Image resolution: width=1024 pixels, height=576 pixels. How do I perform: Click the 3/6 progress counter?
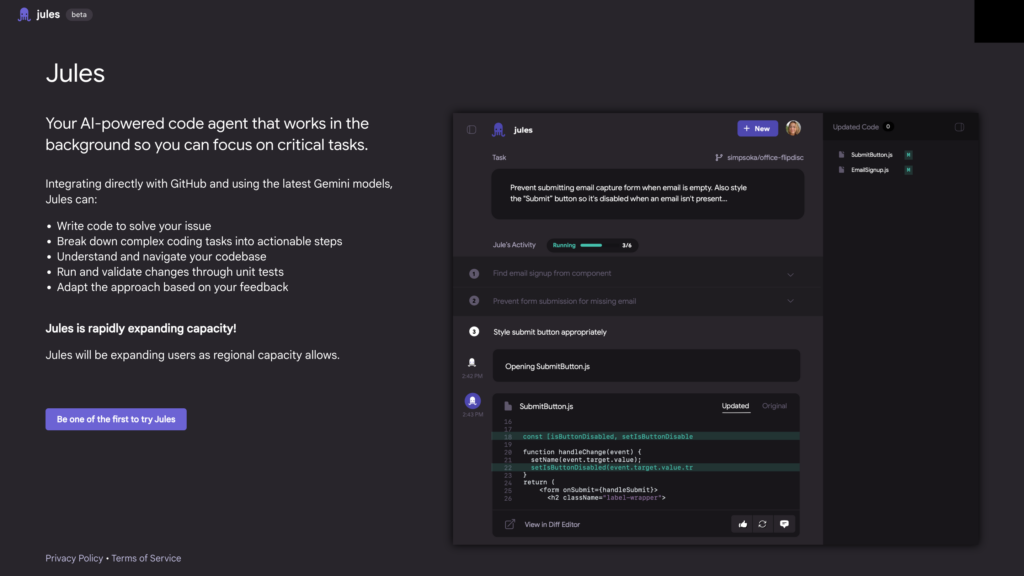point(627,246)
